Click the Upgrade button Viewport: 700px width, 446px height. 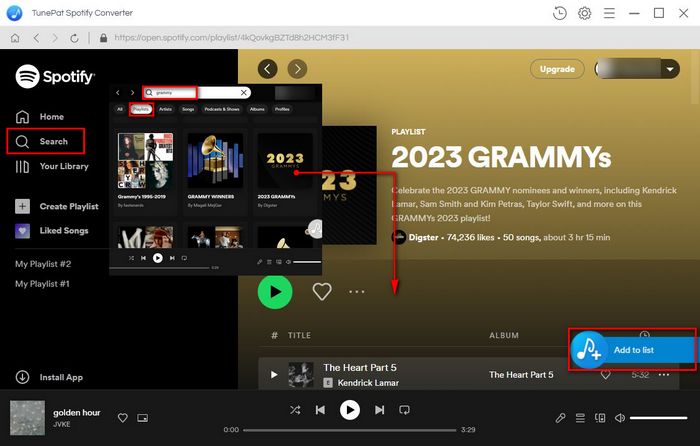click(557, 69)
